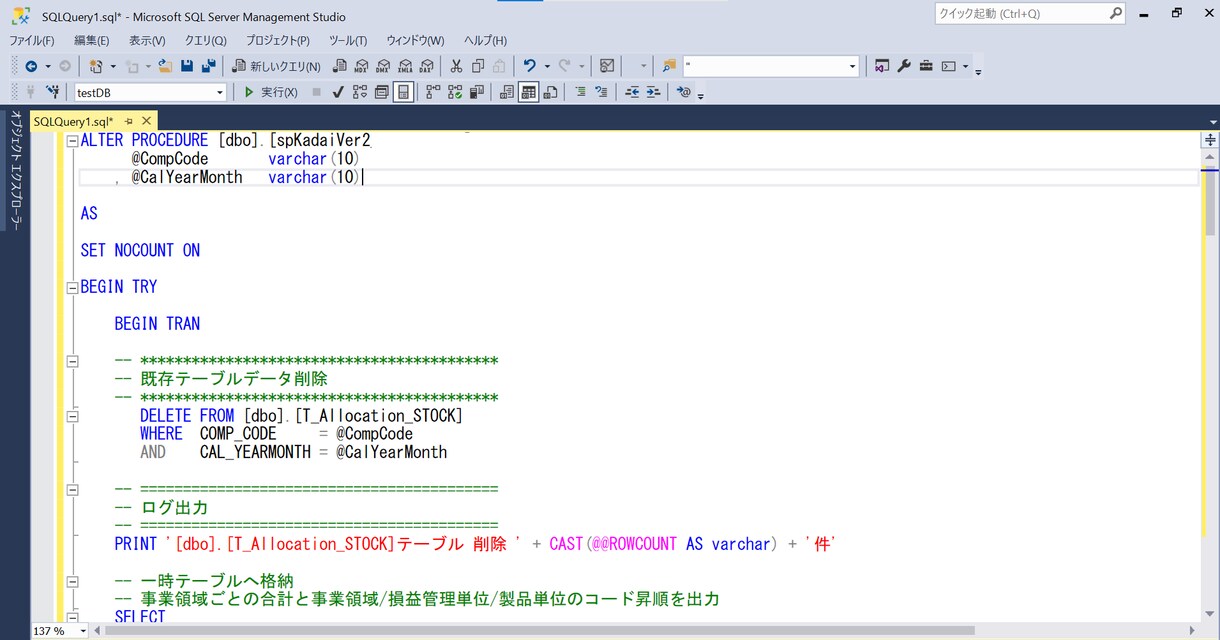
Task: Collapse the ALTER PROCEDURE code block
Action: click(x=72, y=141)
